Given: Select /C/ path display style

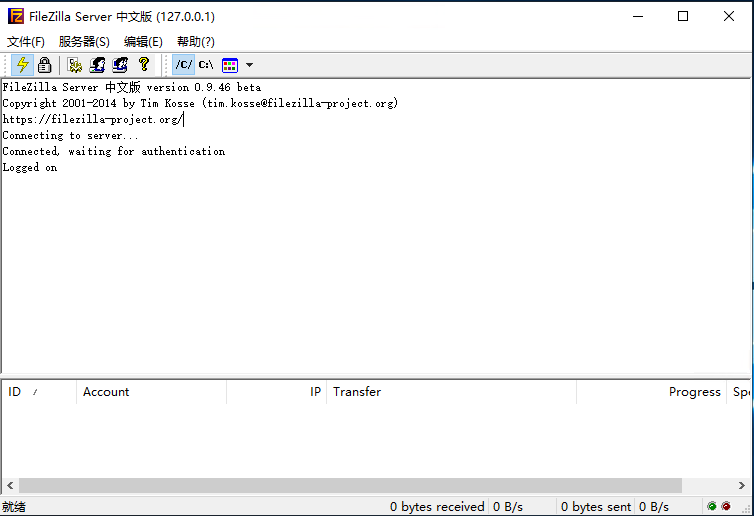Looking at the screenshot, I should (x=184, y=65).
